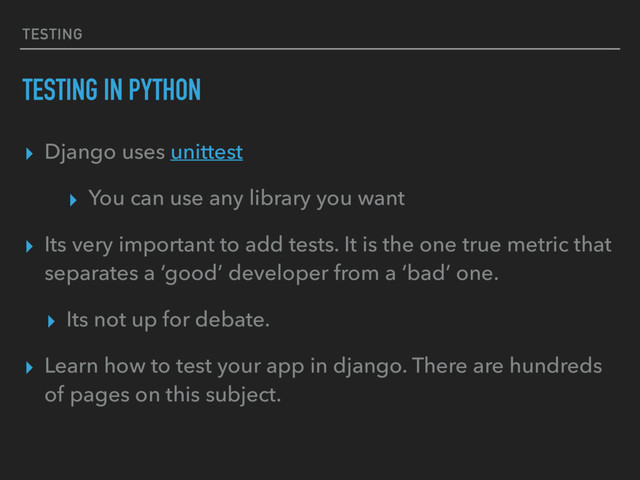Image resolution: width=640 pixels, height=480 pixels.
Task: Click the line starting with "separates a"
Action: [270, 275]
